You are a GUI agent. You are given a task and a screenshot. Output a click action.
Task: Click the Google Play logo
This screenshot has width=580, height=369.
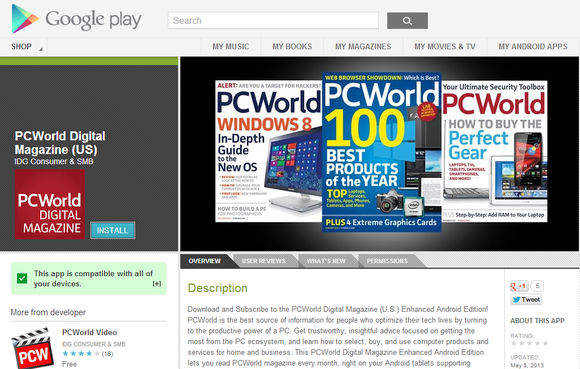pos(77,19)
